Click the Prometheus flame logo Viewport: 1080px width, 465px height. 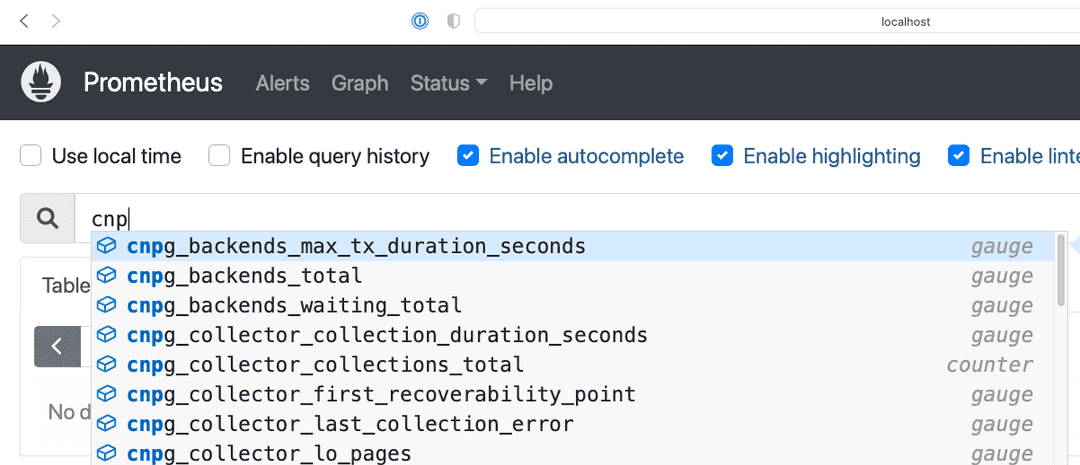click(41, 83)
